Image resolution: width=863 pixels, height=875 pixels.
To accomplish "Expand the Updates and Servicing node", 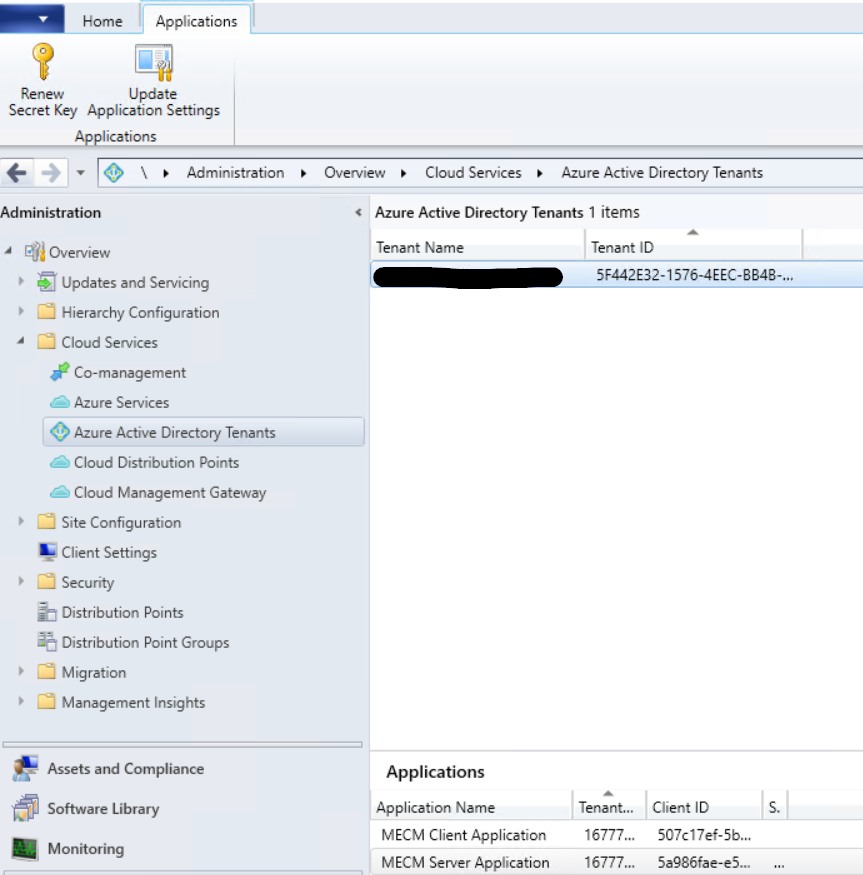I will point(21,282).
